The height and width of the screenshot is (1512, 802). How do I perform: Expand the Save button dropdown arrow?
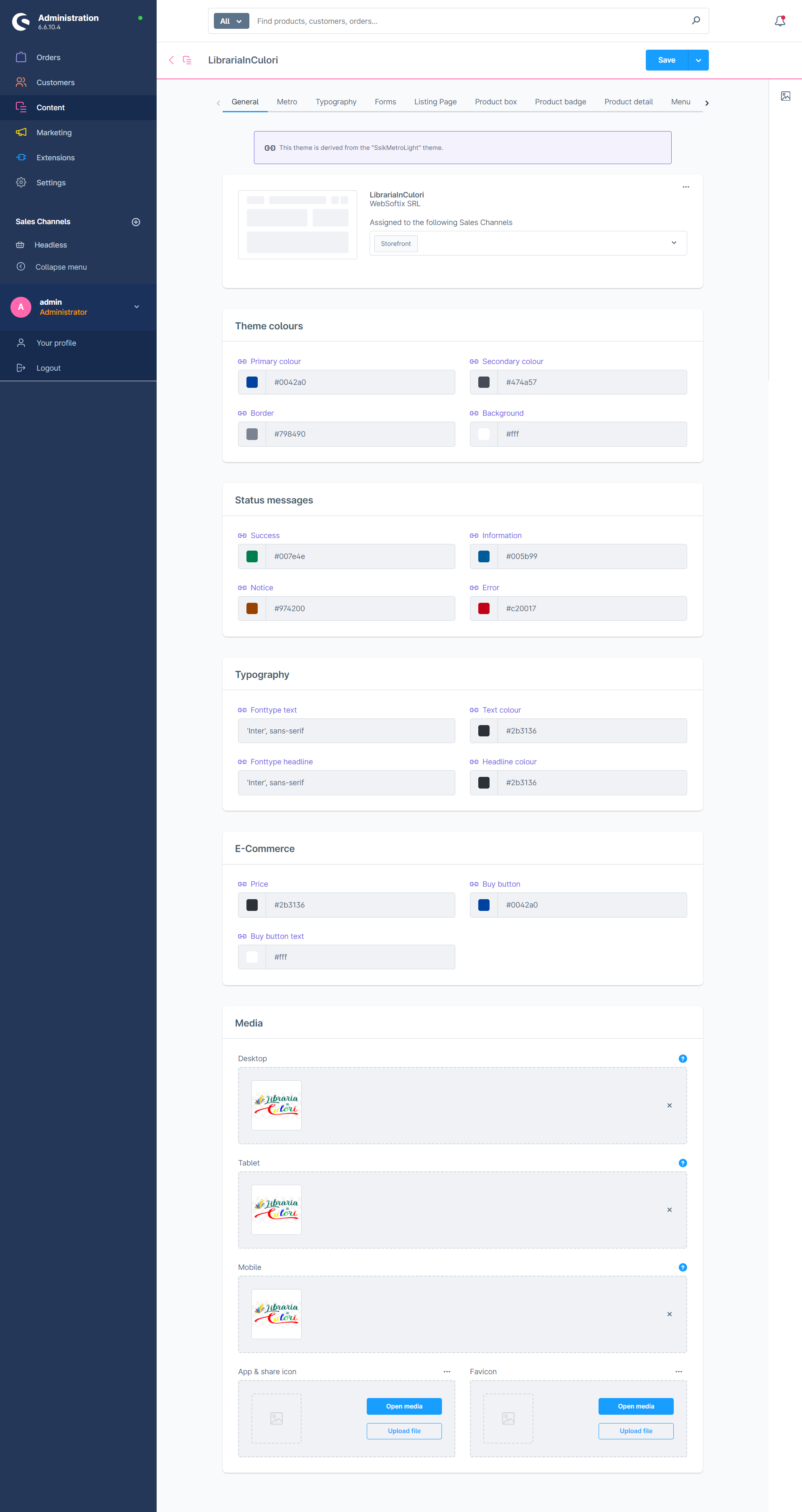click(698, 60)
